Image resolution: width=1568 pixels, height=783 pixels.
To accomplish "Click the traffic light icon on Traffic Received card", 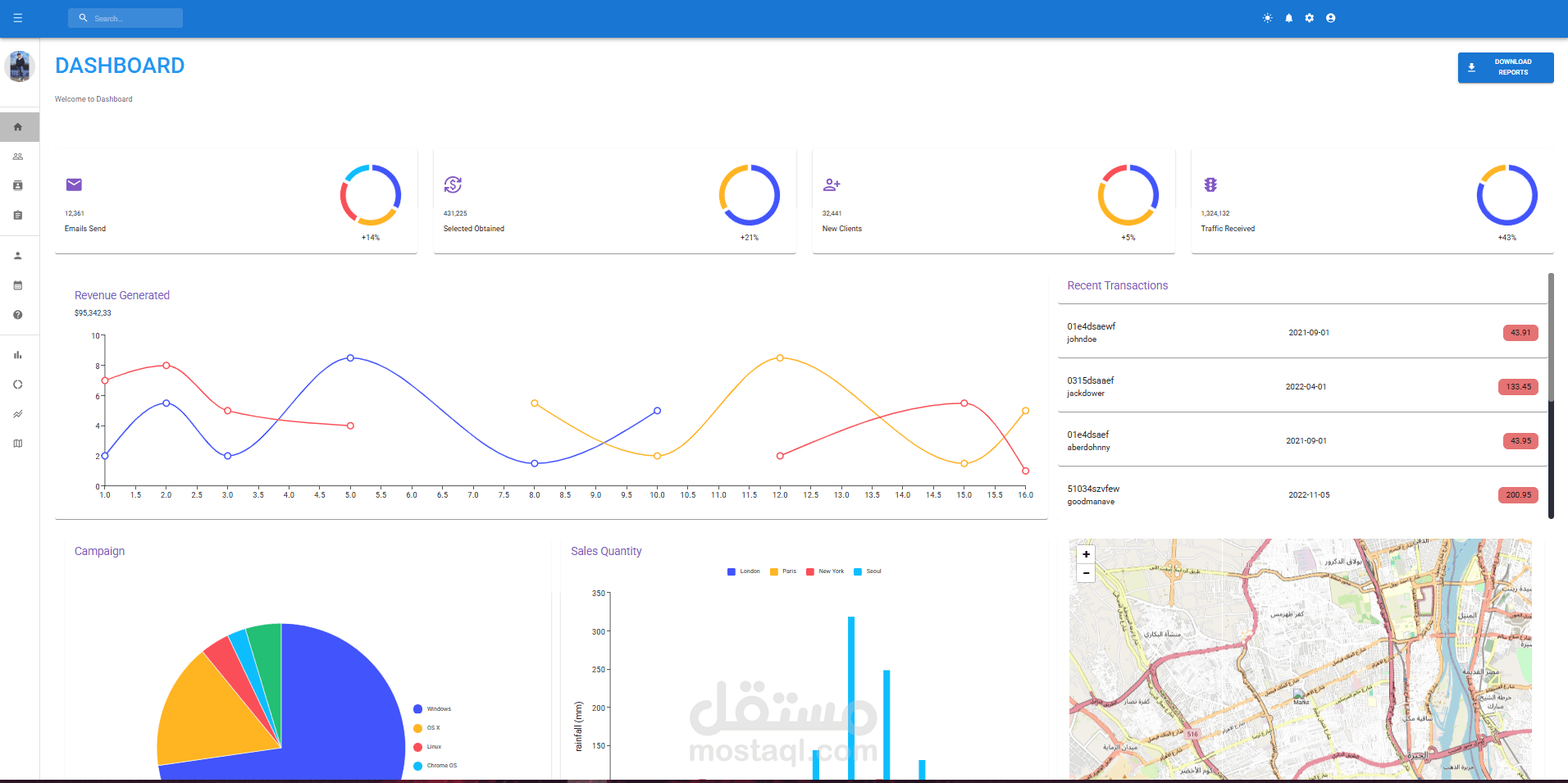I will [1210, 184].
